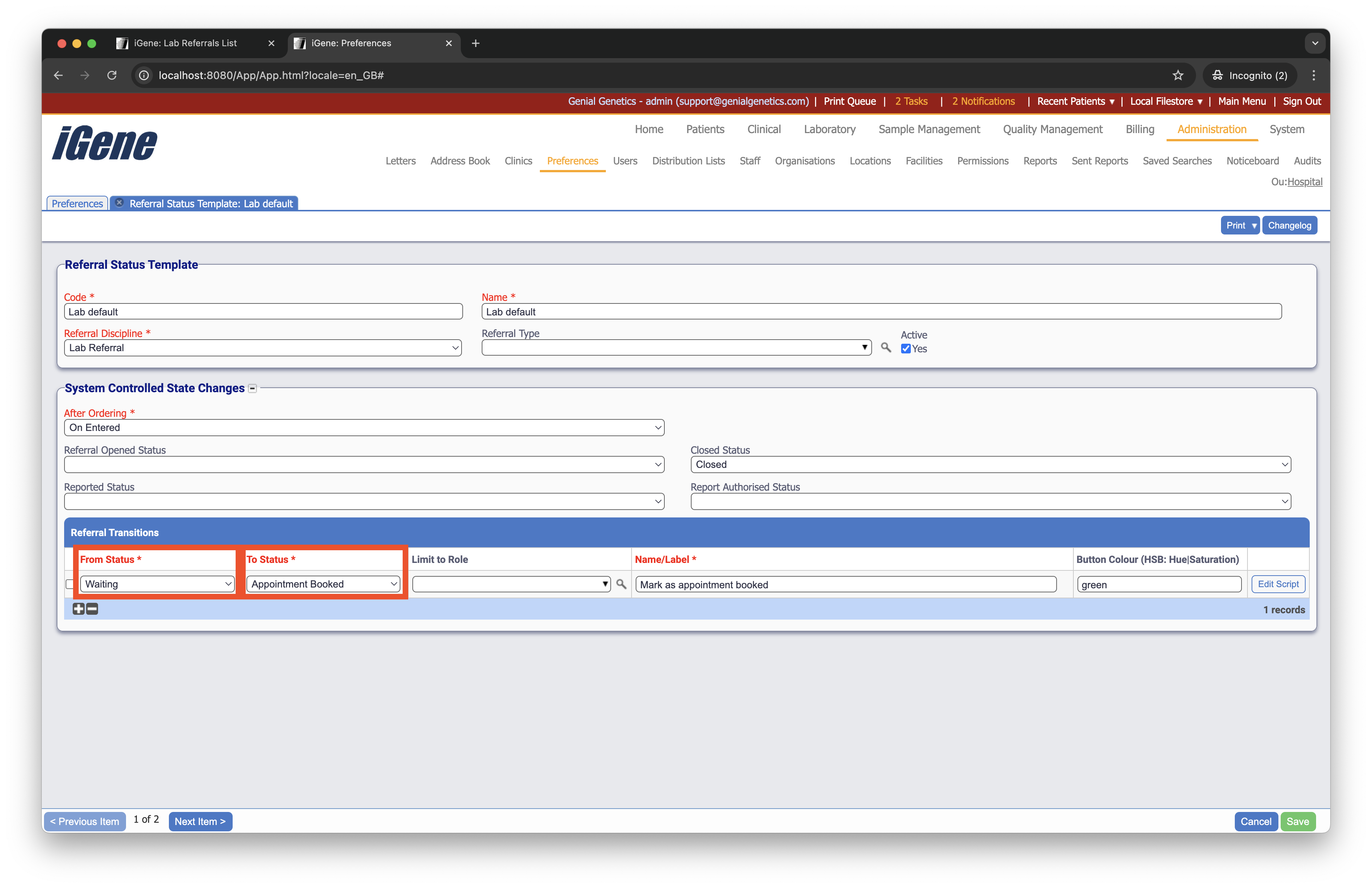Click the Limit to Role search magnifier
Screen dimensions: 1372x888
(x=621, y=584)
